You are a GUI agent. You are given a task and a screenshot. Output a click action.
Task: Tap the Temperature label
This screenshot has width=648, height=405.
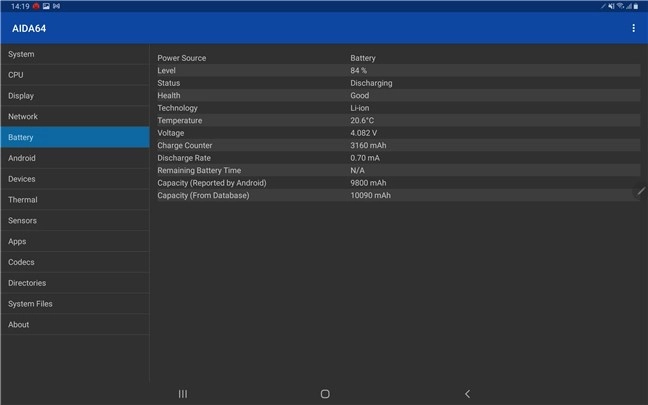coord(179,120)
